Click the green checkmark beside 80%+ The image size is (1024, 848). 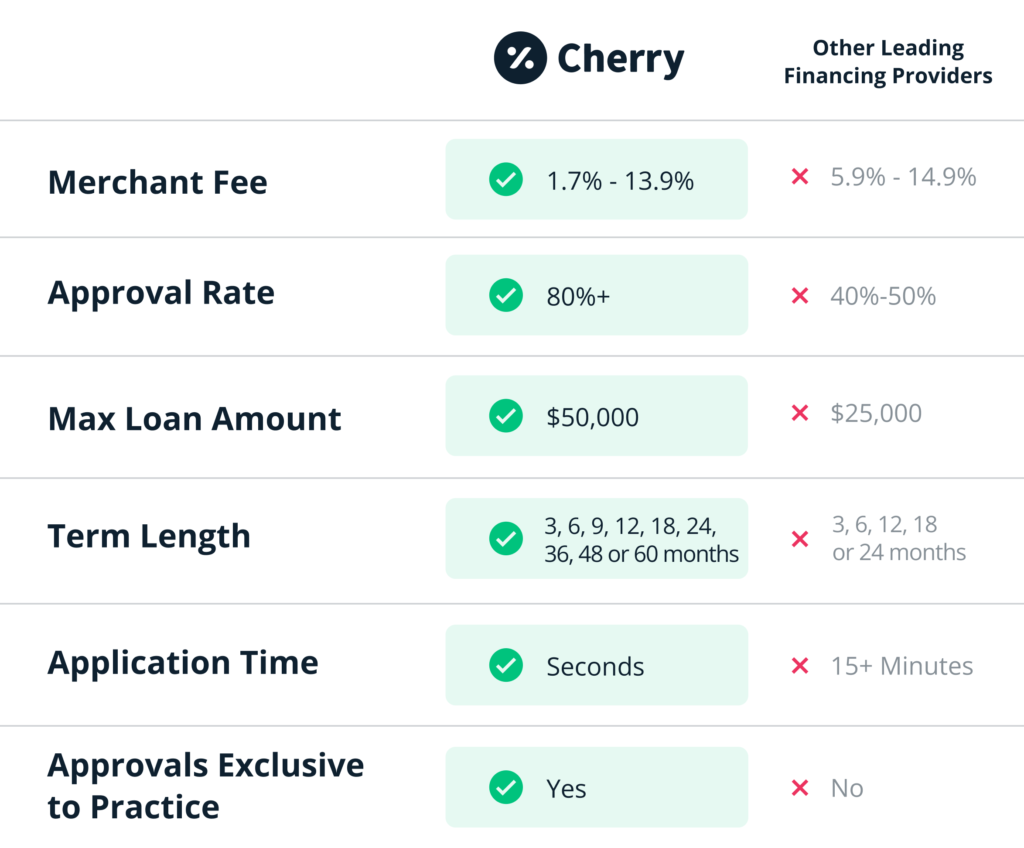coord(506,295)
